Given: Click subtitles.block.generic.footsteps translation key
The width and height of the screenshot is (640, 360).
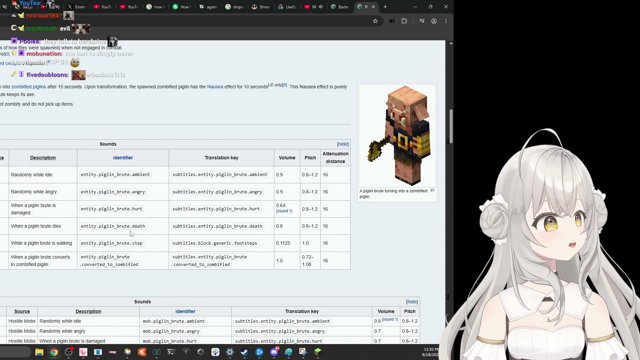Looking at the screenshot, I should (214, 243).
